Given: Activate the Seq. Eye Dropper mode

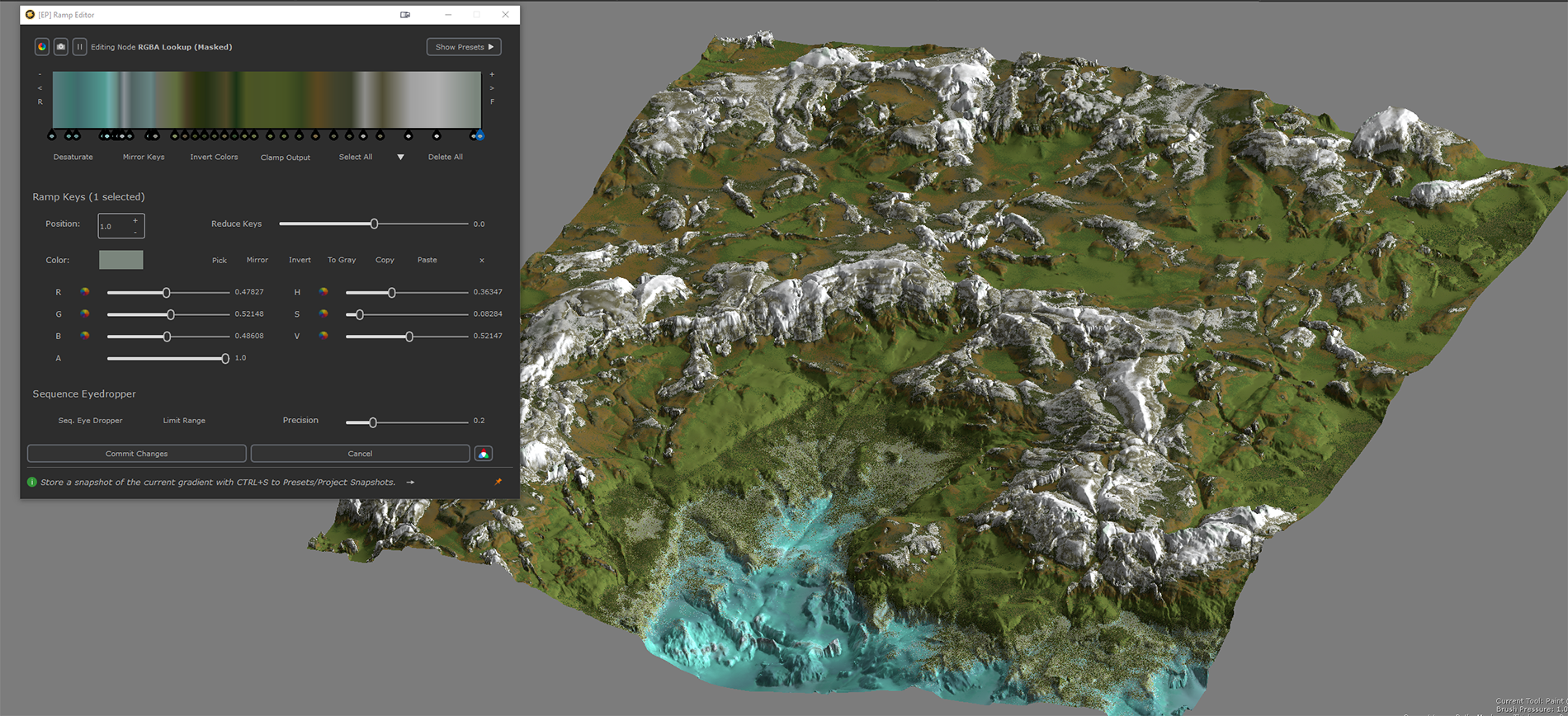Looking at the screenshot, I should click(90, 421).
